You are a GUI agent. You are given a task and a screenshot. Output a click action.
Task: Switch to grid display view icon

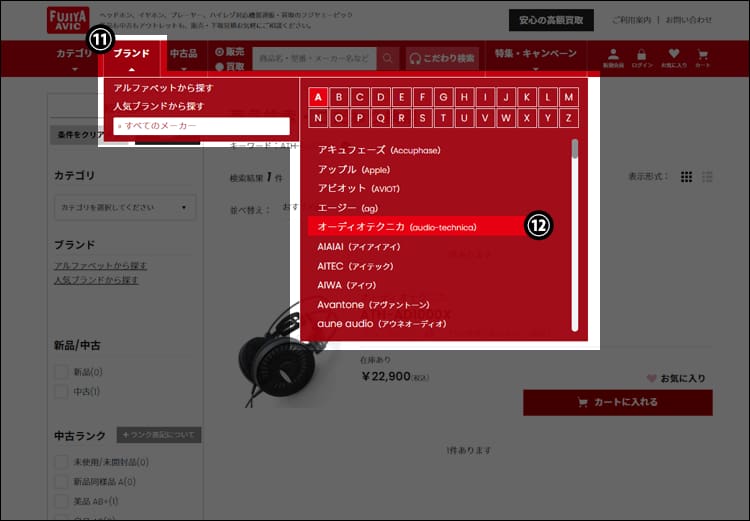tap(686, 177)
